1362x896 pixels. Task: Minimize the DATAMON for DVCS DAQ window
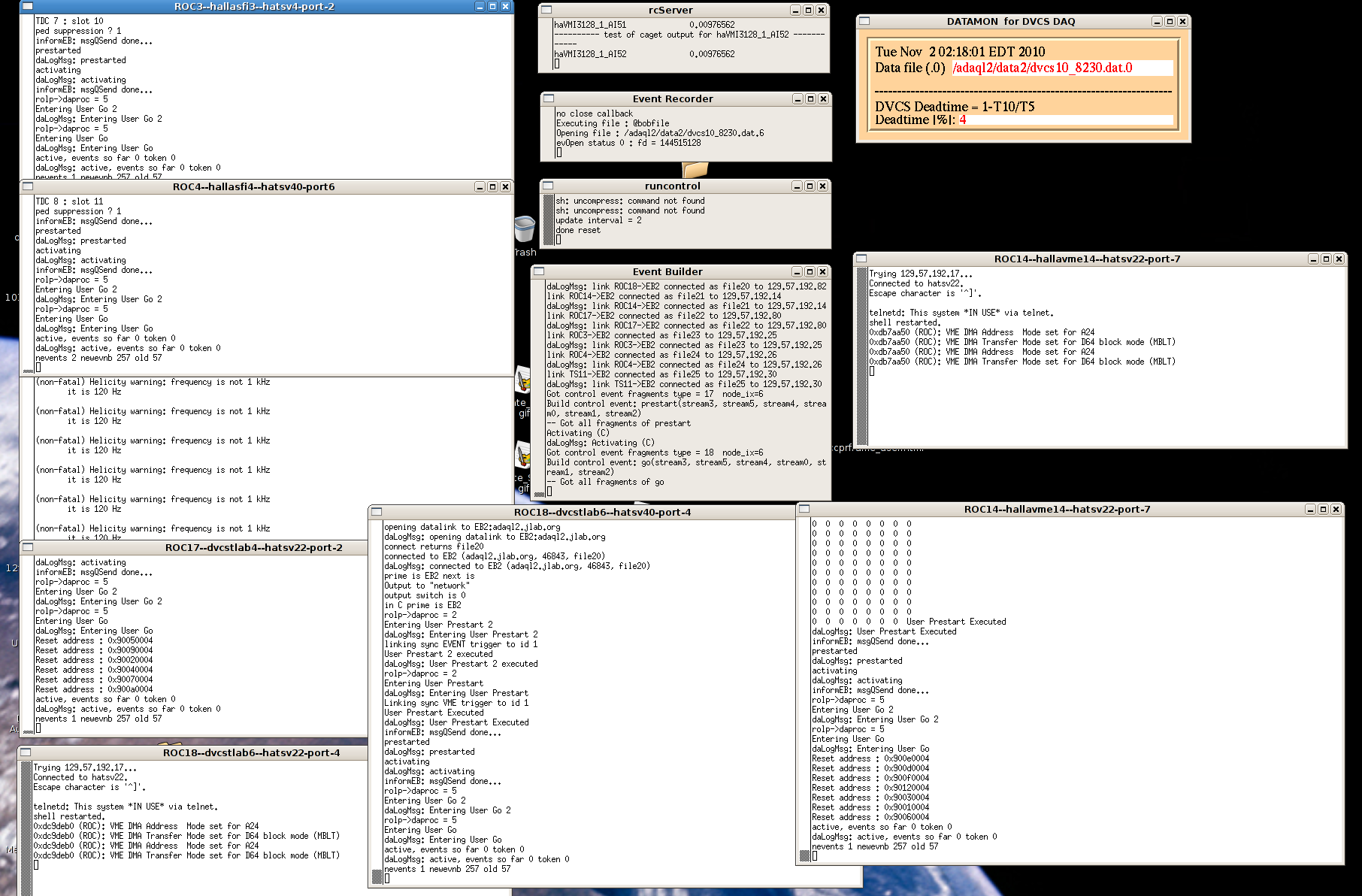[1157, 22]
